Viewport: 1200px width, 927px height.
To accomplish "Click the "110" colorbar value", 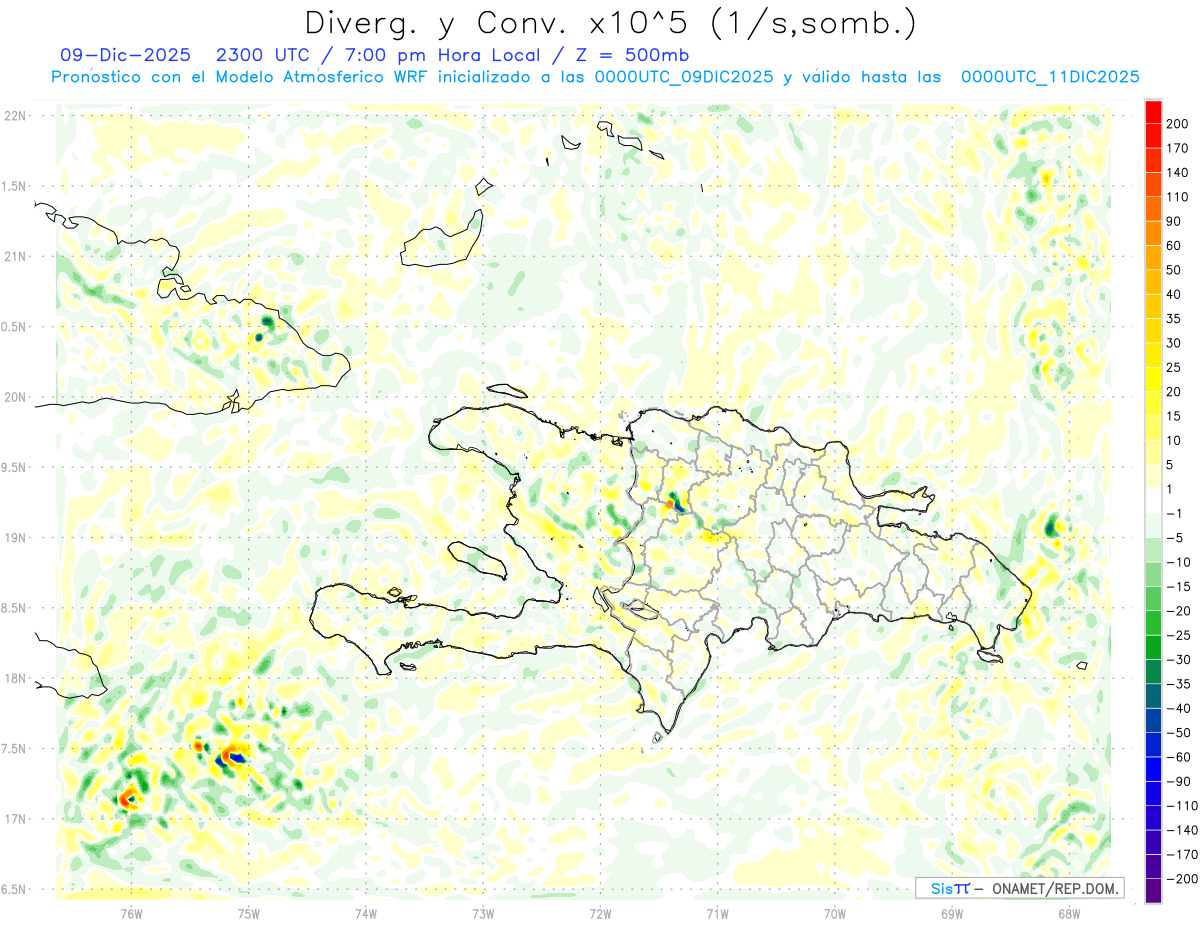I will [x=1178, y=197].
